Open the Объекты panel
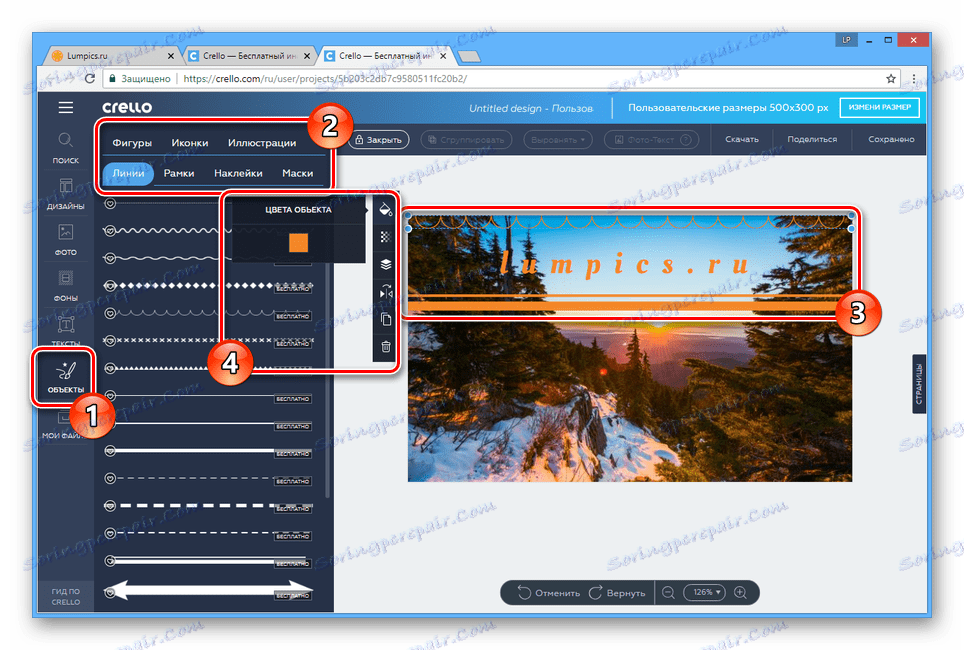Screen dimensions: 964x650 [65, 376]
